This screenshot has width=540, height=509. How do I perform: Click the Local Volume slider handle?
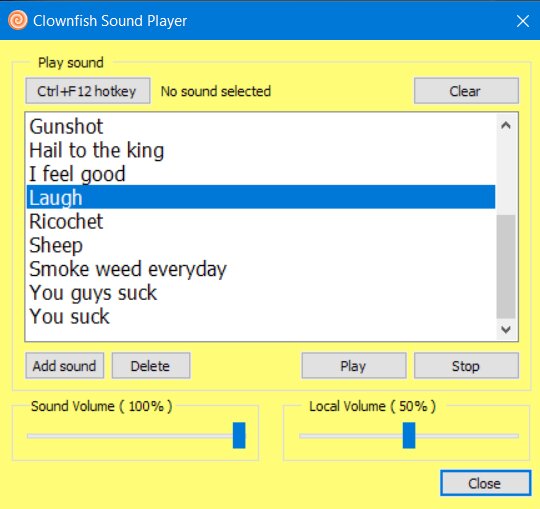pos(409,435)
